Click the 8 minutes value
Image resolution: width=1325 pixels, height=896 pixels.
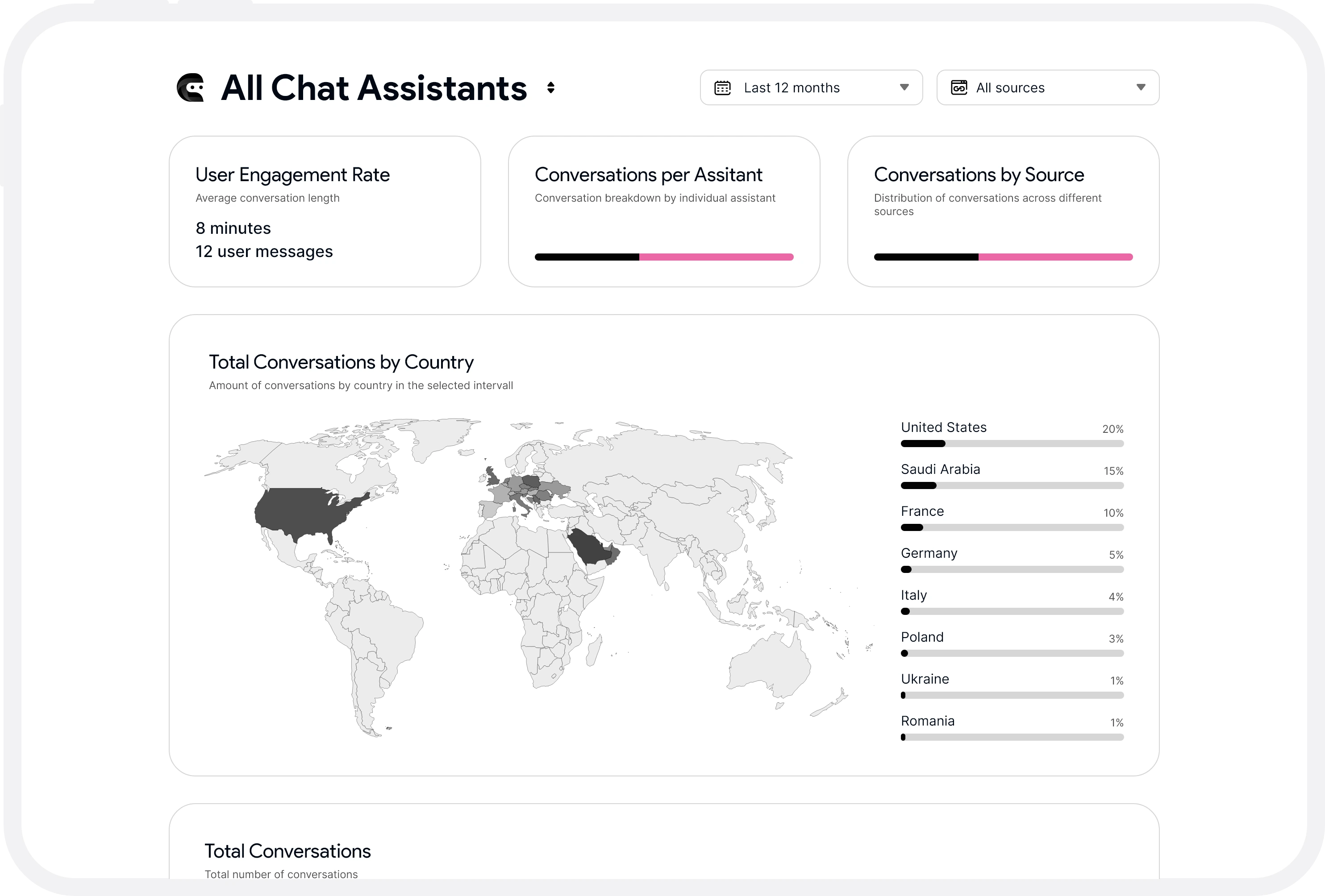point(233,228)
